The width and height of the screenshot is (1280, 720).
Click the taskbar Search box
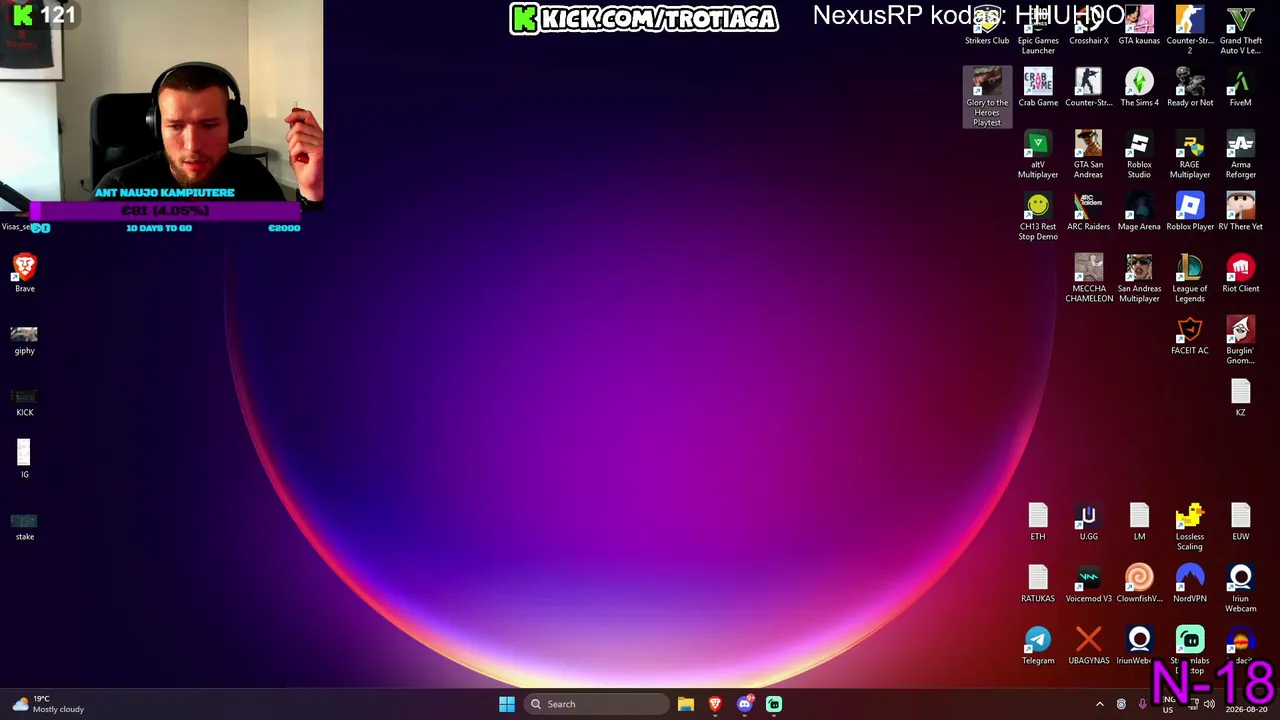(x=597, y=704)
